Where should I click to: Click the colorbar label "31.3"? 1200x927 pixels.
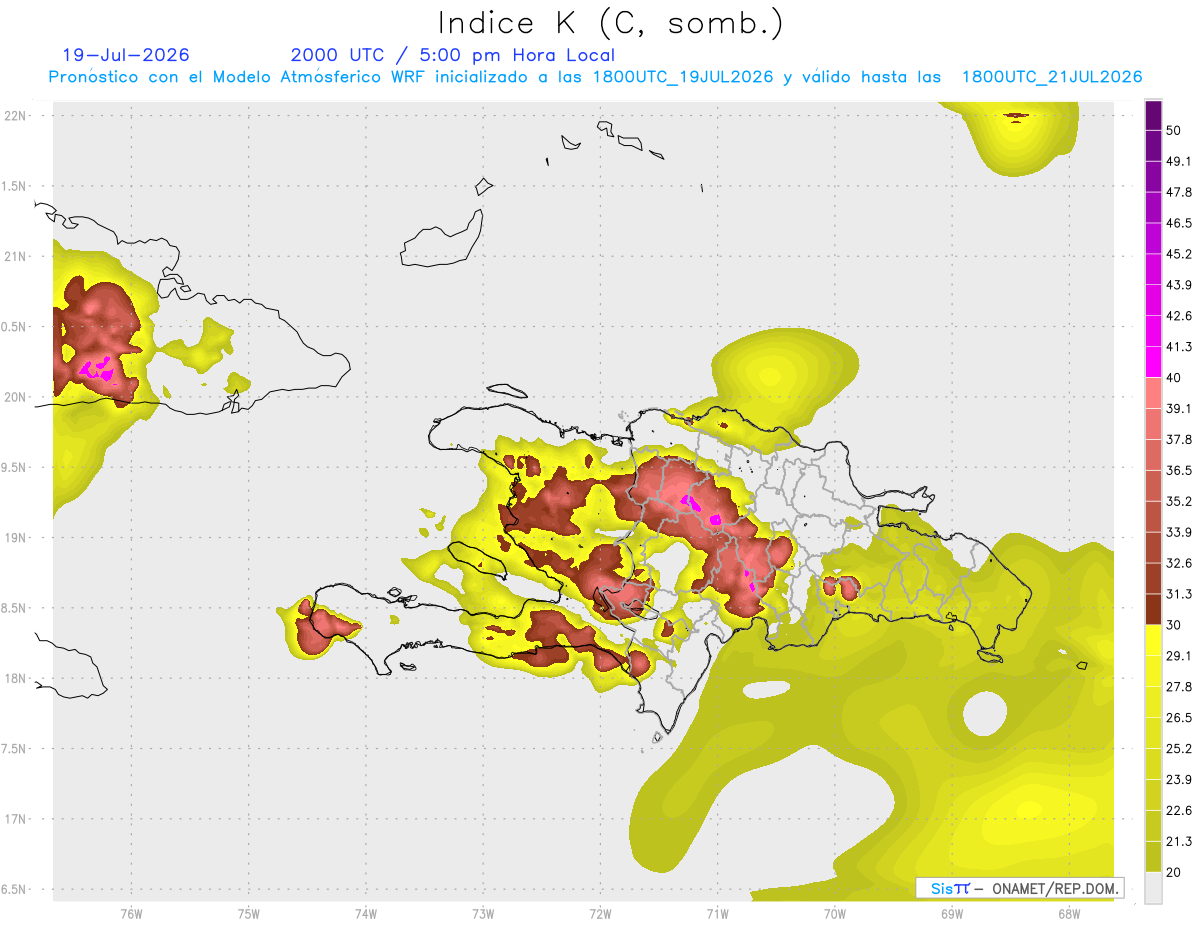click(1179, 594)
